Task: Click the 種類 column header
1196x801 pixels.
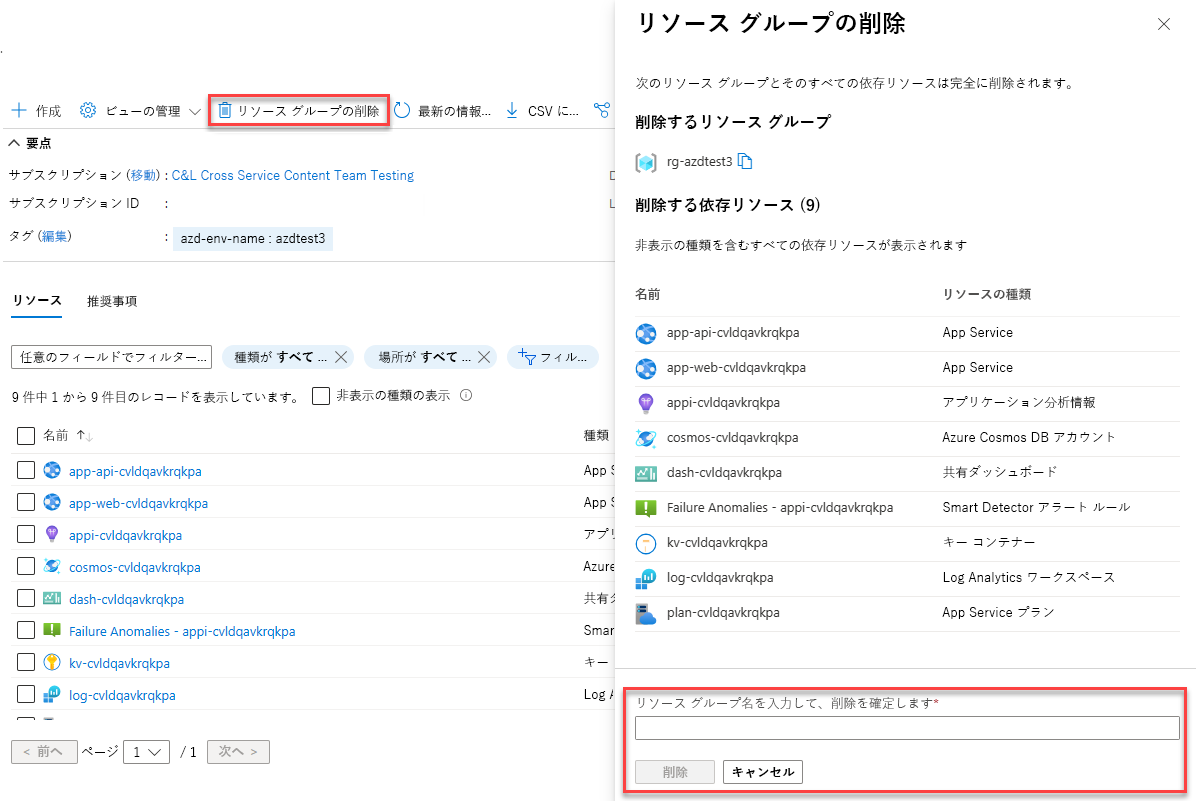Action: (596, 436)
